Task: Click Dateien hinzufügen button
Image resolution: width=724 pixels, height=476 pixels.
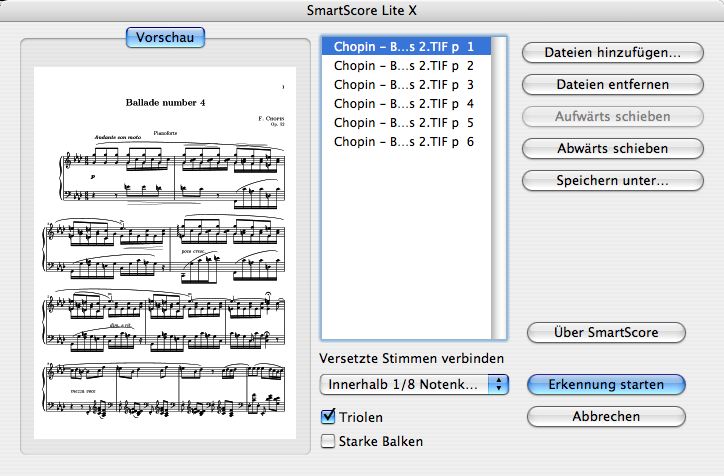Action: pyautogui.click(x=613, y=53)
